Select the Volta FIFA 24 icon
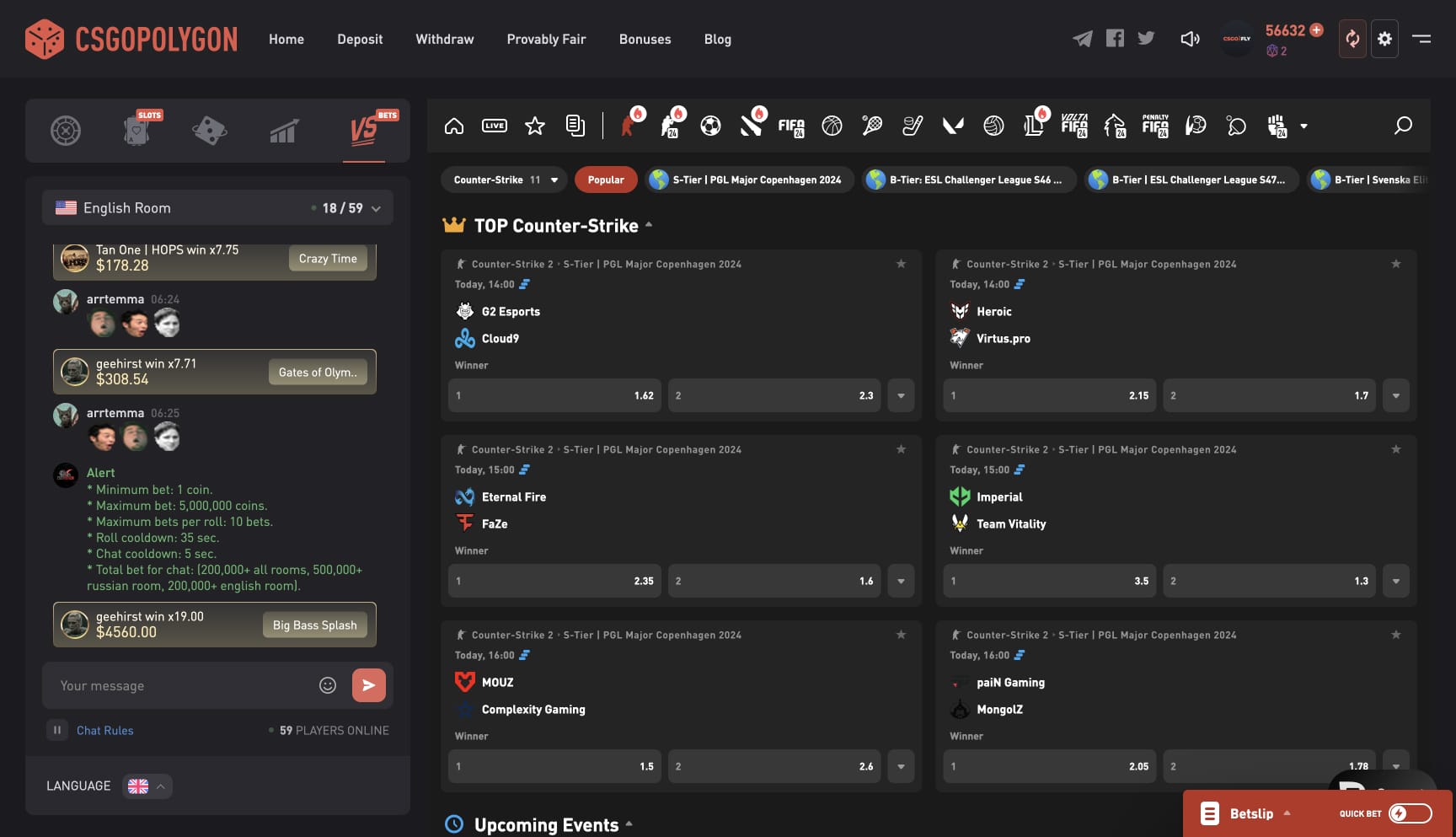 tap(1074, 126)
